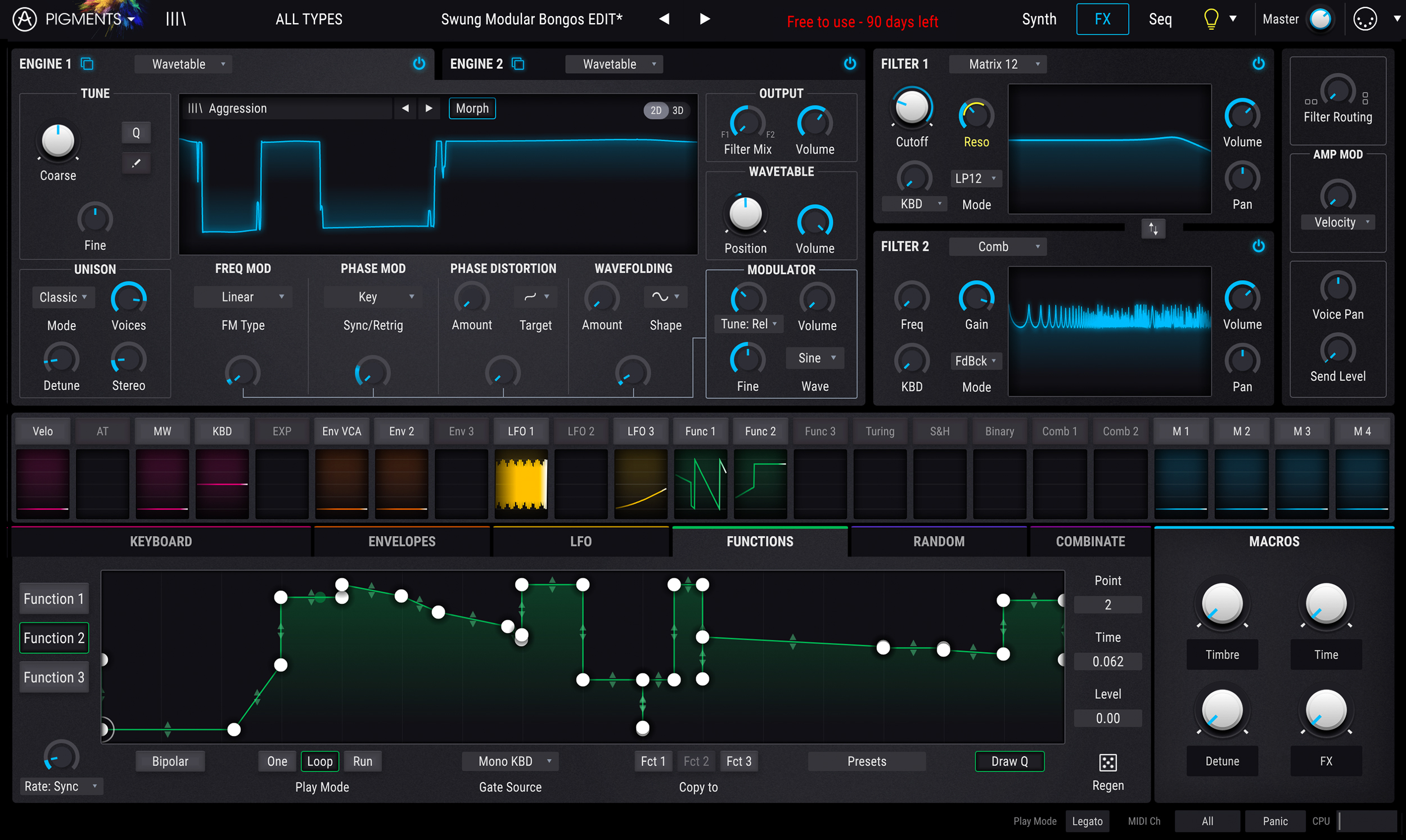Switch wavetable view to 3D

[x=678, y=110]
